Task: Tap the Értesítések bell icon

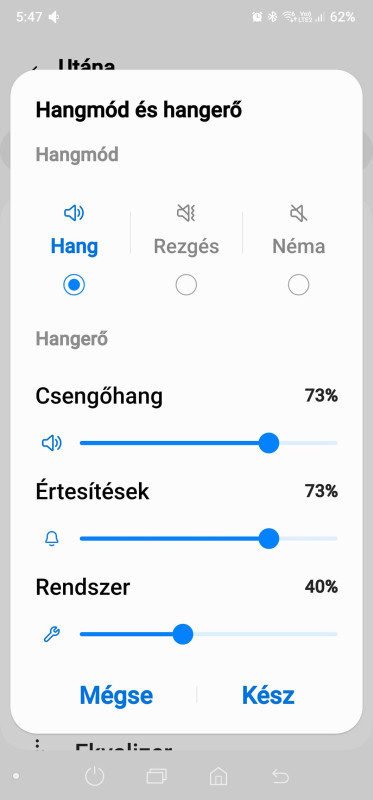Action: tap(52, 539)
